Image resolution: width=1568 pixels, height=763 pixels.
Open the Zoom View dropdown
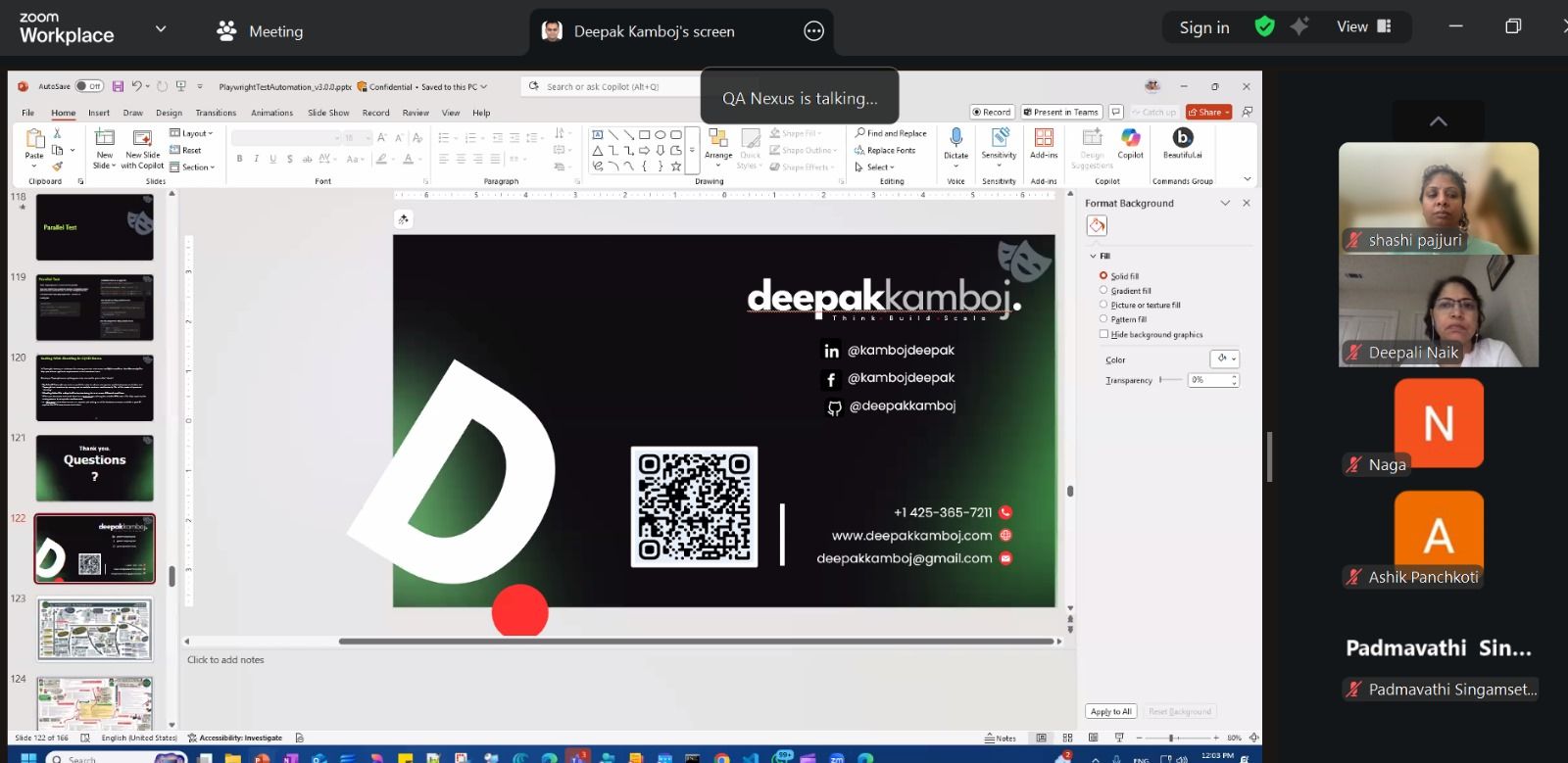tap(1364, 27)
